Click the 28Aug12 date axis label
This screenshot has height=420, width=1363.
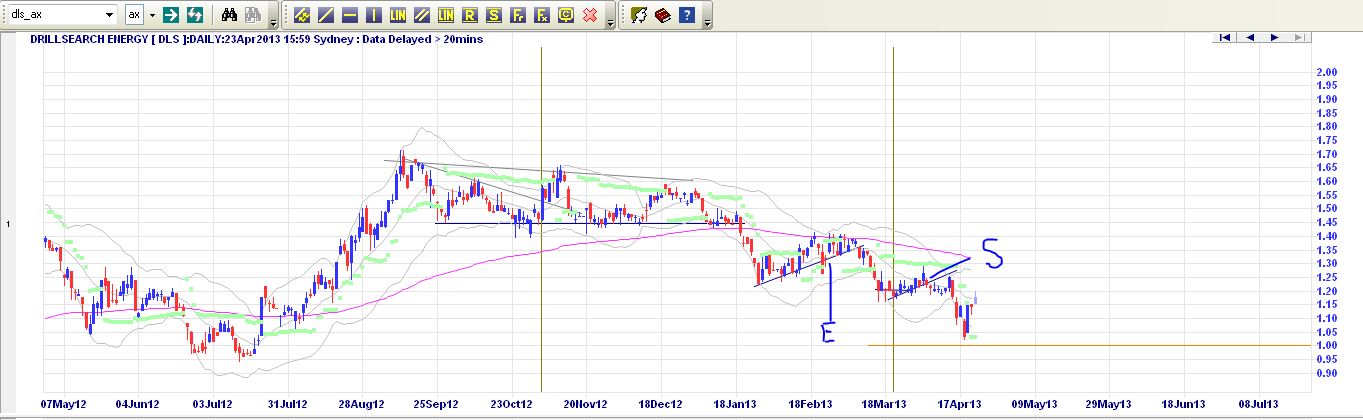pyautogui.click(x=362, y=404)
